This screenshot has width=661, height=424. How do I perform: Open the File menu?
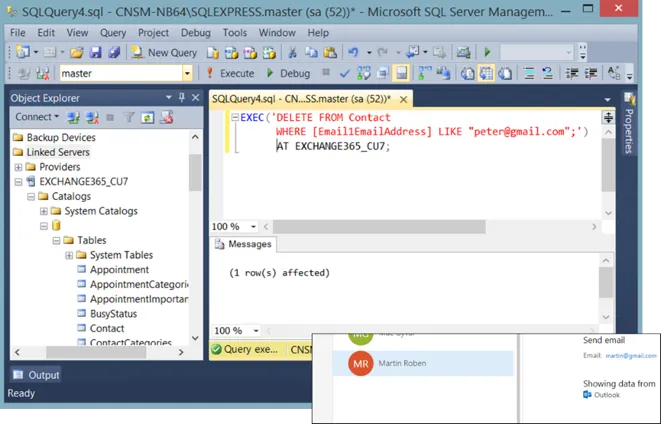18,32
